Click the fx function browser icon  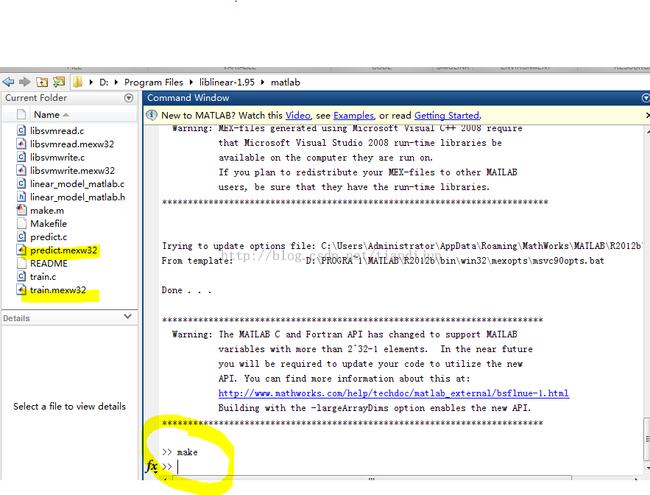(x=152, y=466)
